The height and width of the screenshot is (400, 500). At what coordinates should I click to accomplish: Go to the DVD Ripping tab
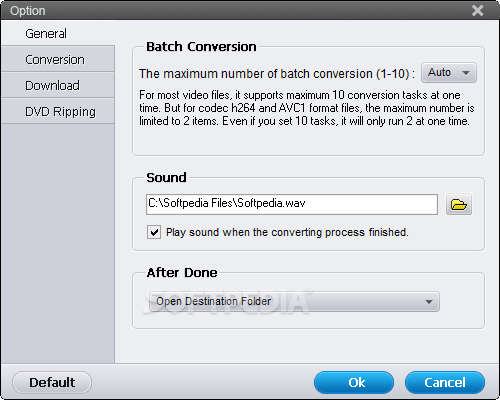point(58,111)
